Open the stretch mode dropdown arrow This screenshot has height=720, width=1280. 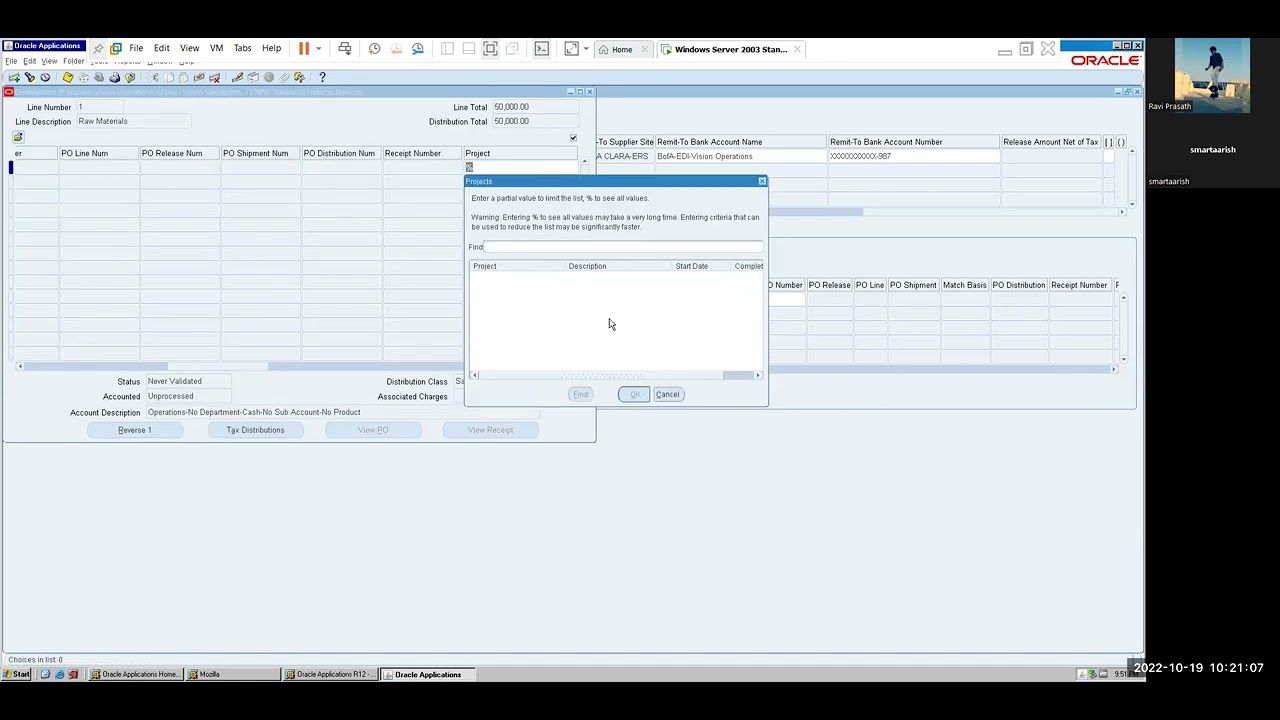pos(586,48)
